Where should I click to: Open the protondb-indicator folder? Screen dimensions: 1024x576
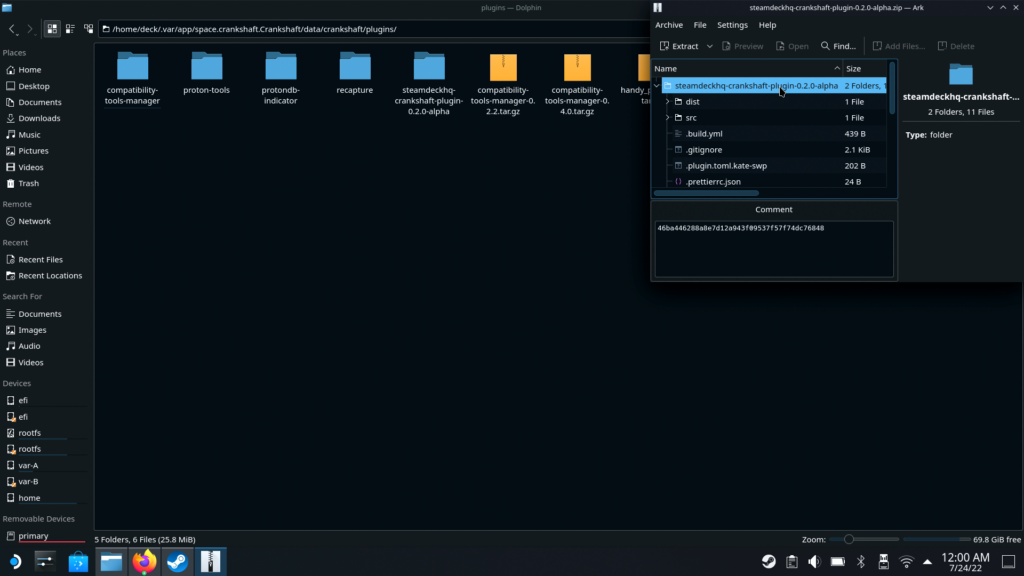281,78
